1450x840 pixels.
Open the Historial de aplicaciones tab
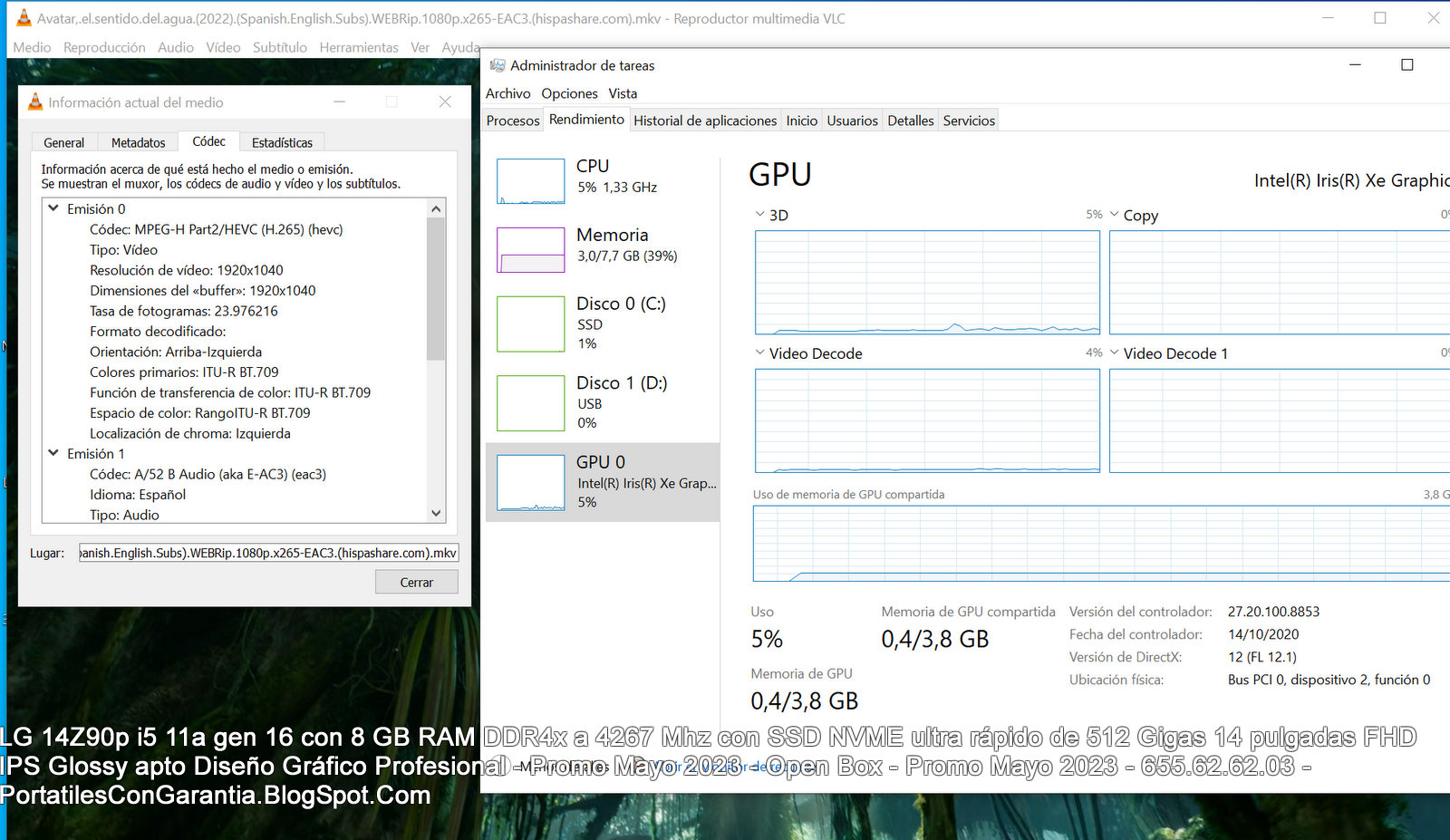[x=705, y=121]
